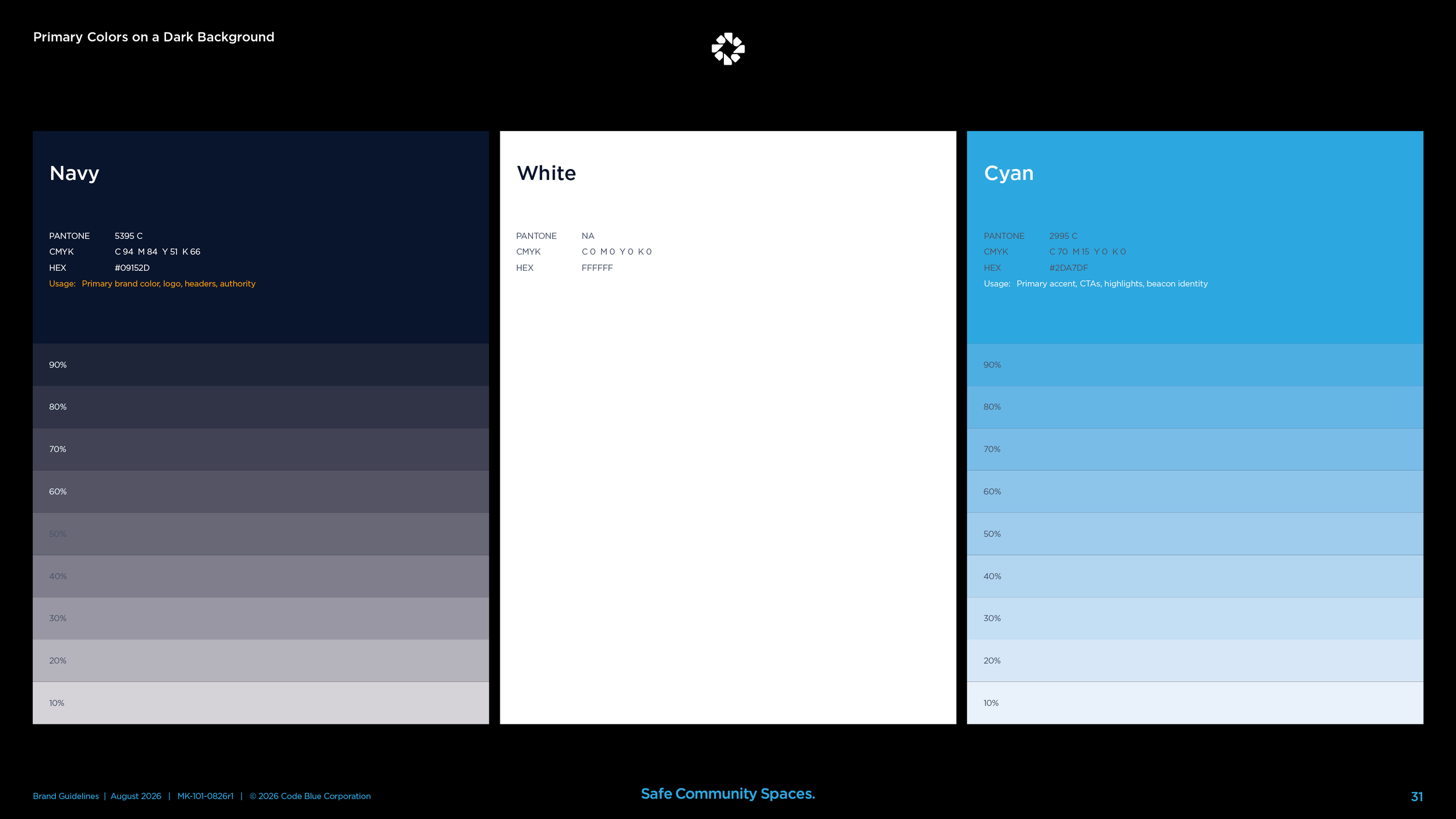
Task: Select the Navy 30% tint swatch
Action: pos(261,619)
